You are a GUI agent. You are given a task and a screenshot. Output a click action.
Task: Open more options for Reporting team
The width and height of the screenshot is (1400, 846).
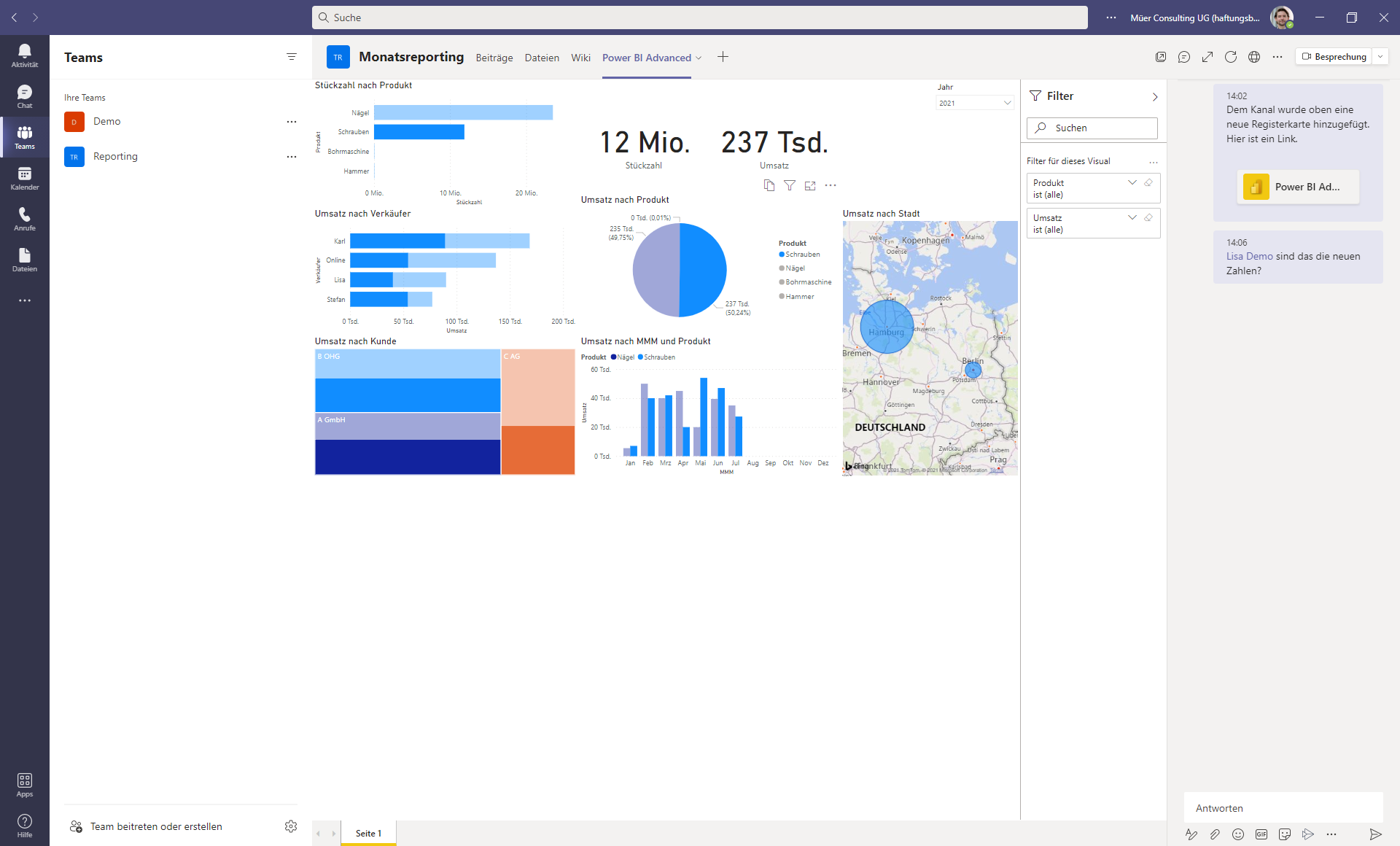(x=292, y=157)
